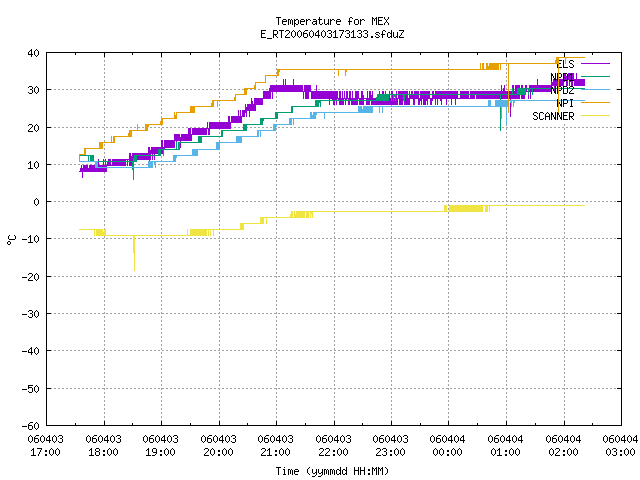
Task: Click the y-axis tick label '-40'
Action: pyautogui.click(x=31, y=351)
